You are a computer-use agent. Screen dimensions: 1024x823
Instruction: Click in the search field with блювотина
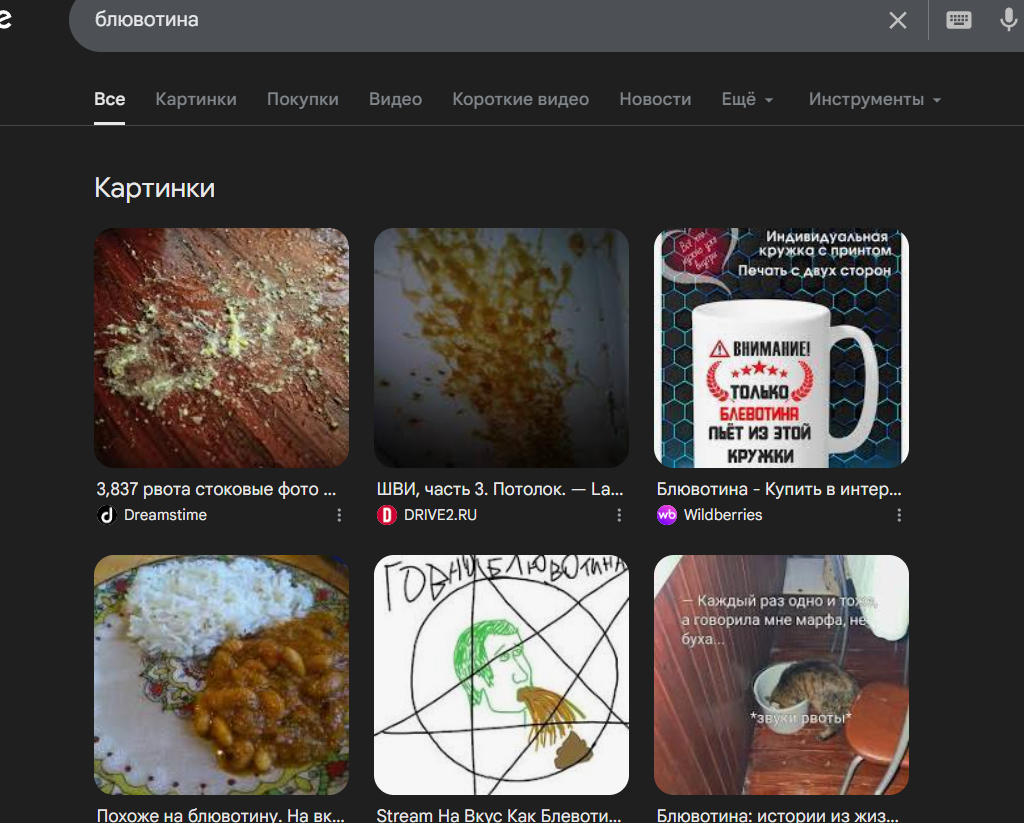(x=450, y=20)
